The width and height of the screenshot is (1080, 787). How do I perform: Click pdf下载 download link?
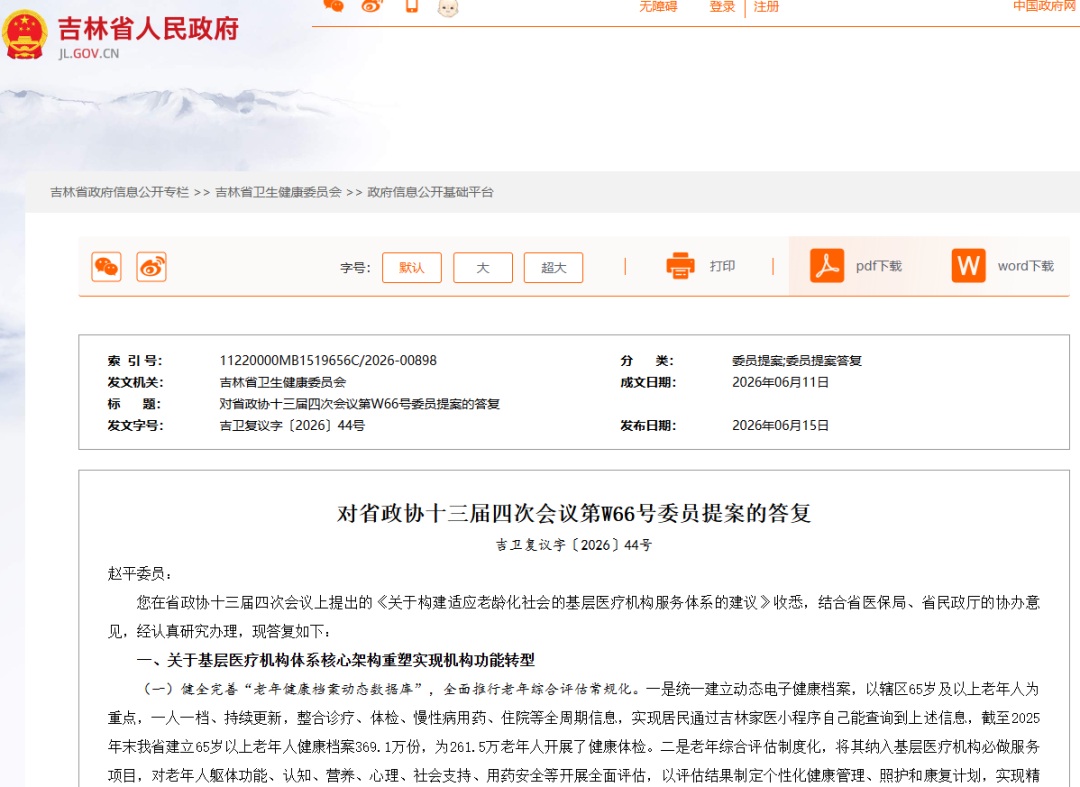(879, 266)
